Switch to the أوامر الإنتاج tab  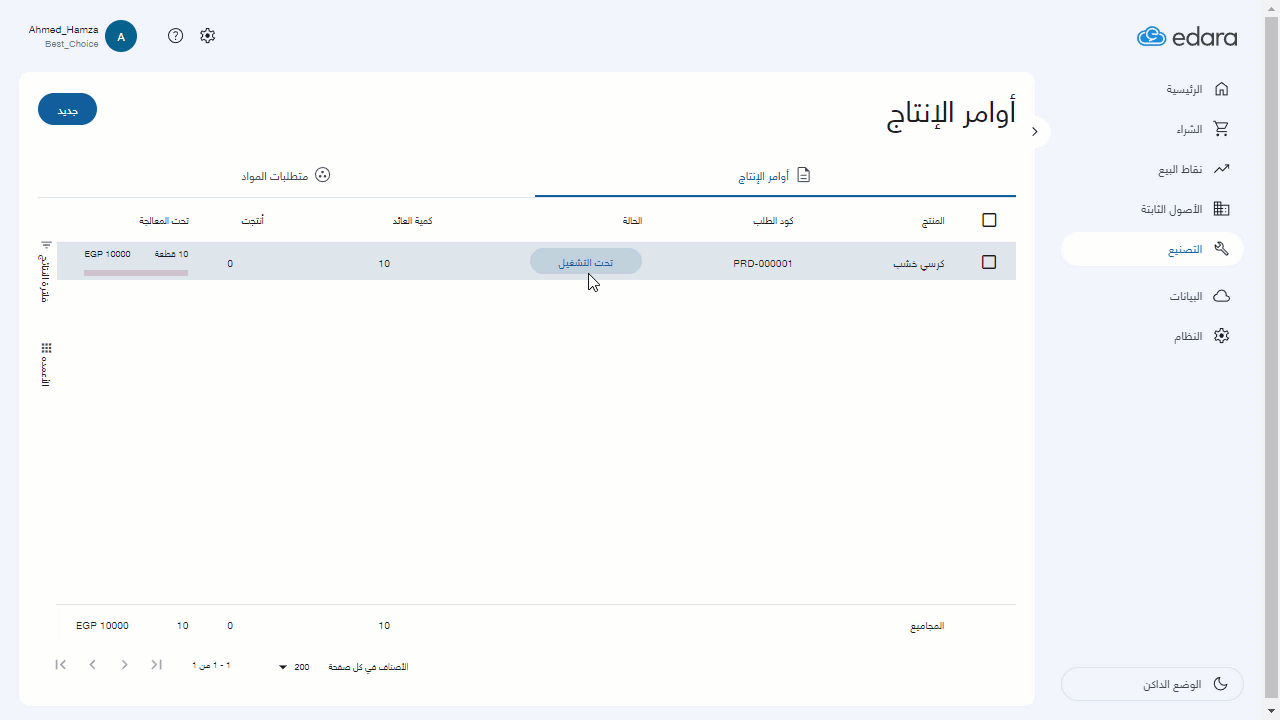coord(775,176)
